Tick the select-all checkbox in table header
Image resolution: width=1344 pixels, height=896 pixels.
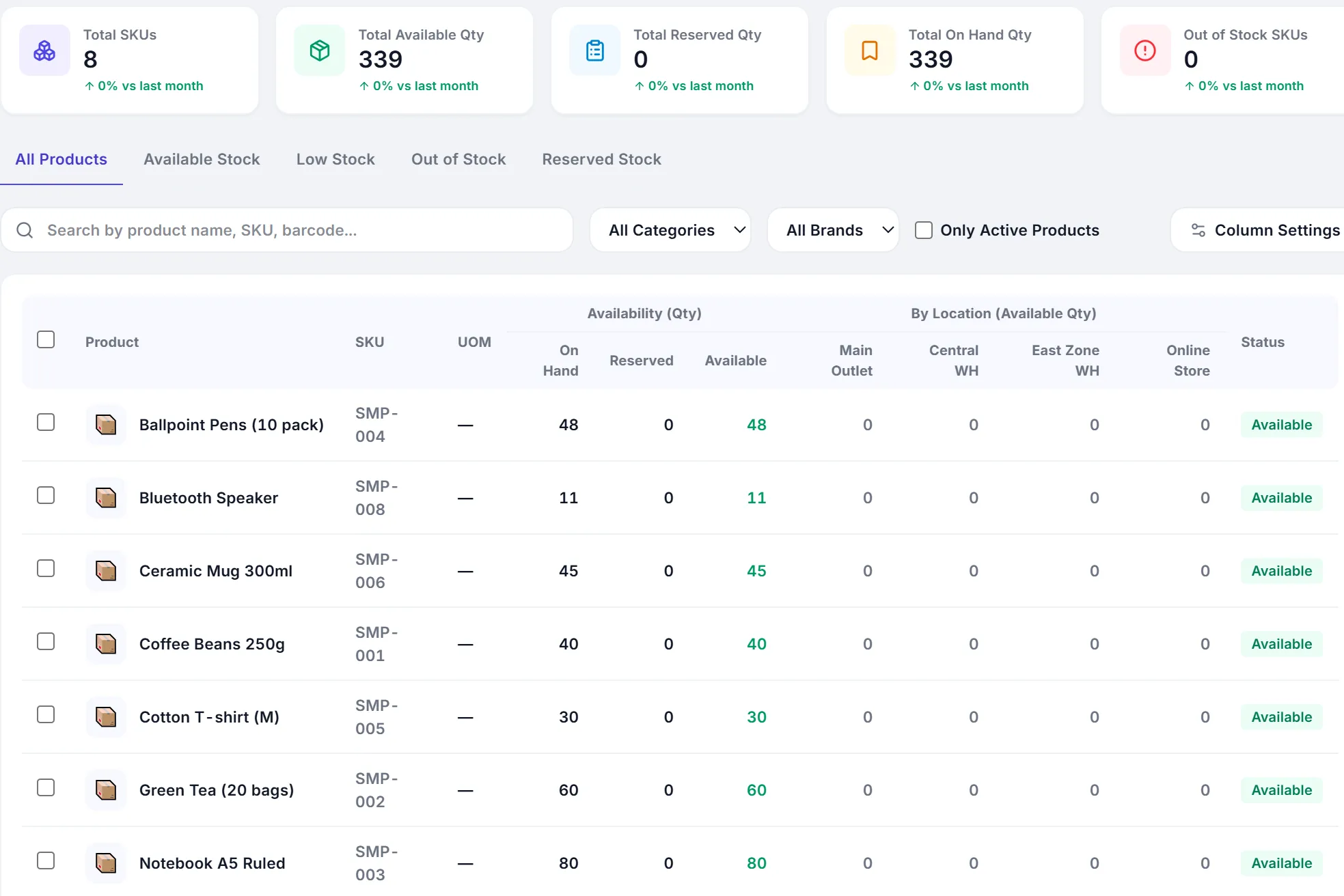coord(46,339)
